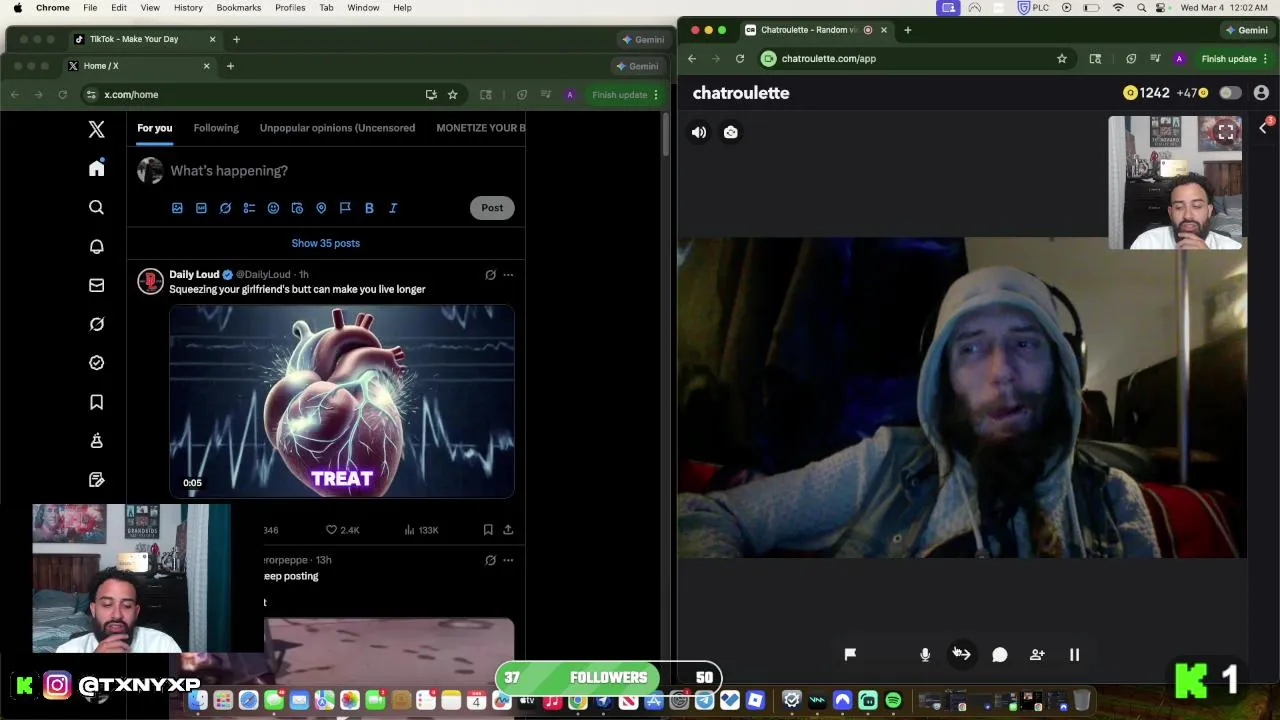This screenshot has width=1280, height=720.
Task: Open Unpopular opinions (Uncensored tab
Action: coord(337,128)
